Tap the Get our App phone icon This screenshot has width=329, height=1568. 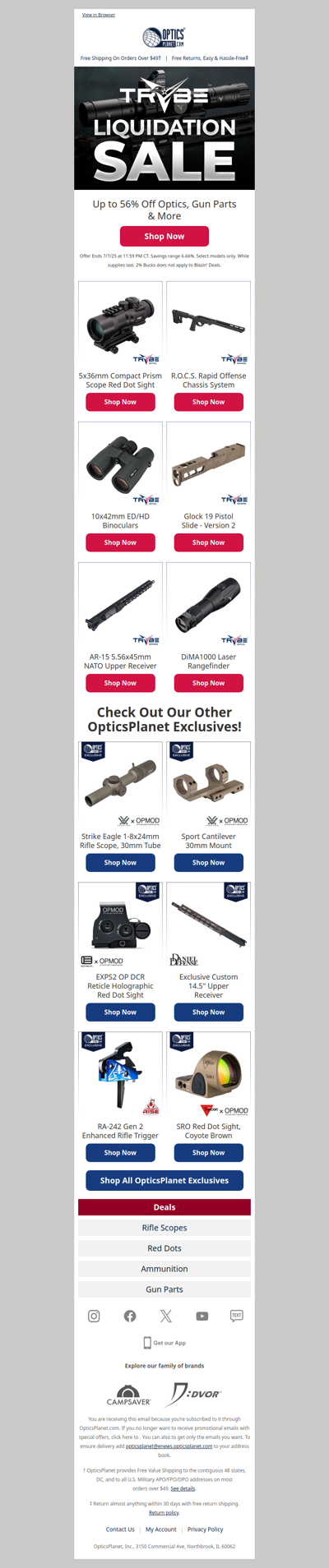coord(147,1343)
